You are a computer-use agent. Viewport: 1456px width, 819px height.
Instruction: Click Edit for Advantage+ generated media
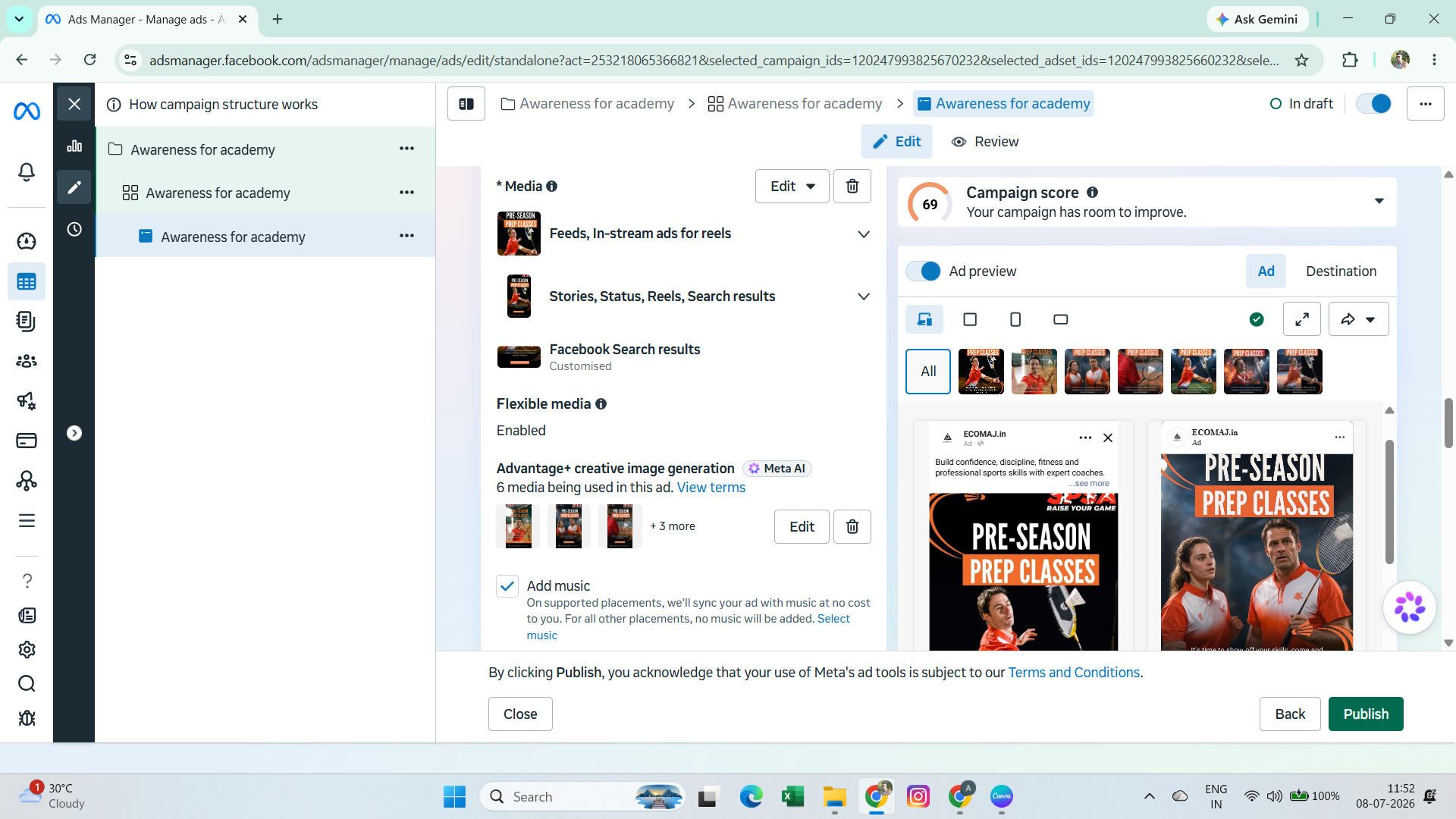pyautogui.click(x=802, y=527)
